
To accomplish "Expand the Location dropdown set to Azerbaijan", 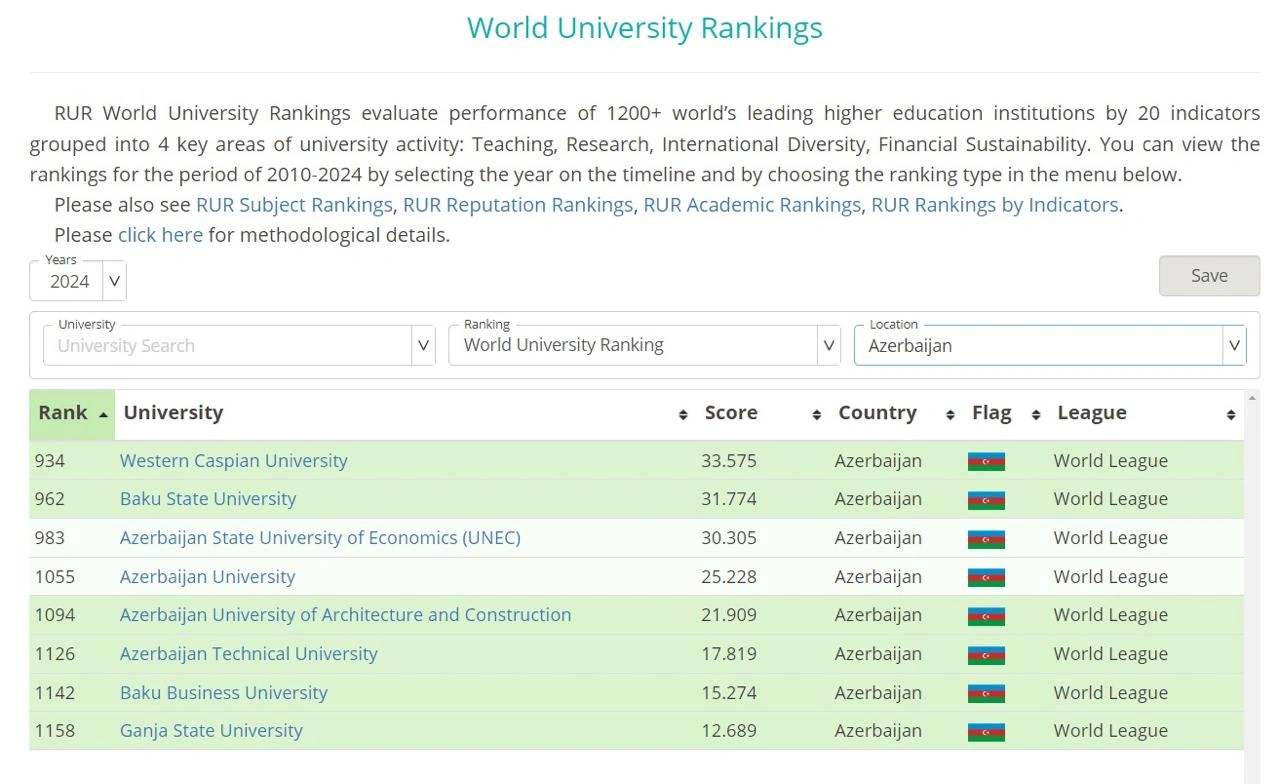I will pyautogui.click(x=1234, y=345).
